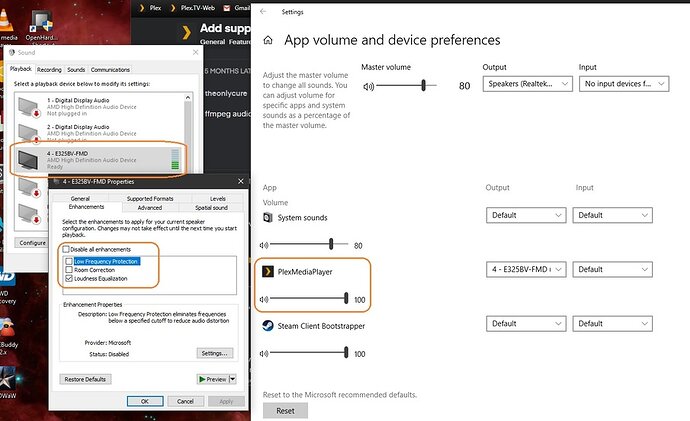Click the Preview button
The image size is (690, 421).
click(213, 379)
